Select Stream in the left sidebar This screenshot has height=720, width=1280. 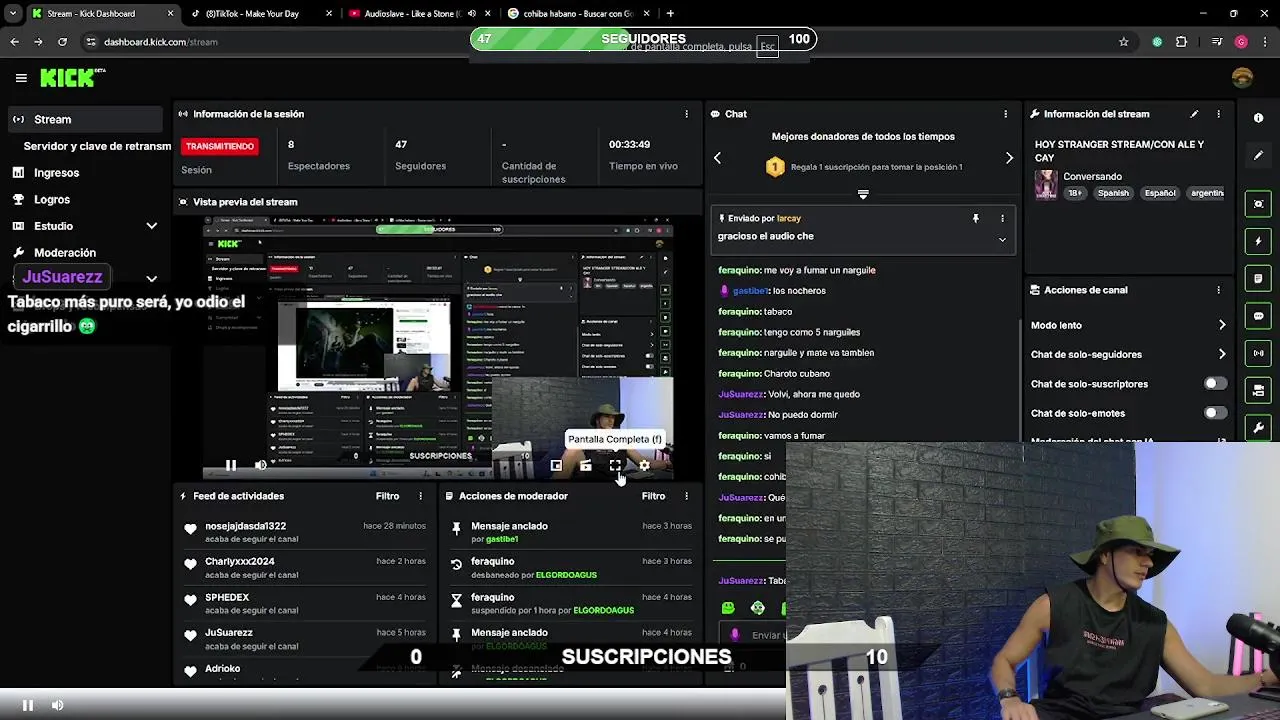86,119
